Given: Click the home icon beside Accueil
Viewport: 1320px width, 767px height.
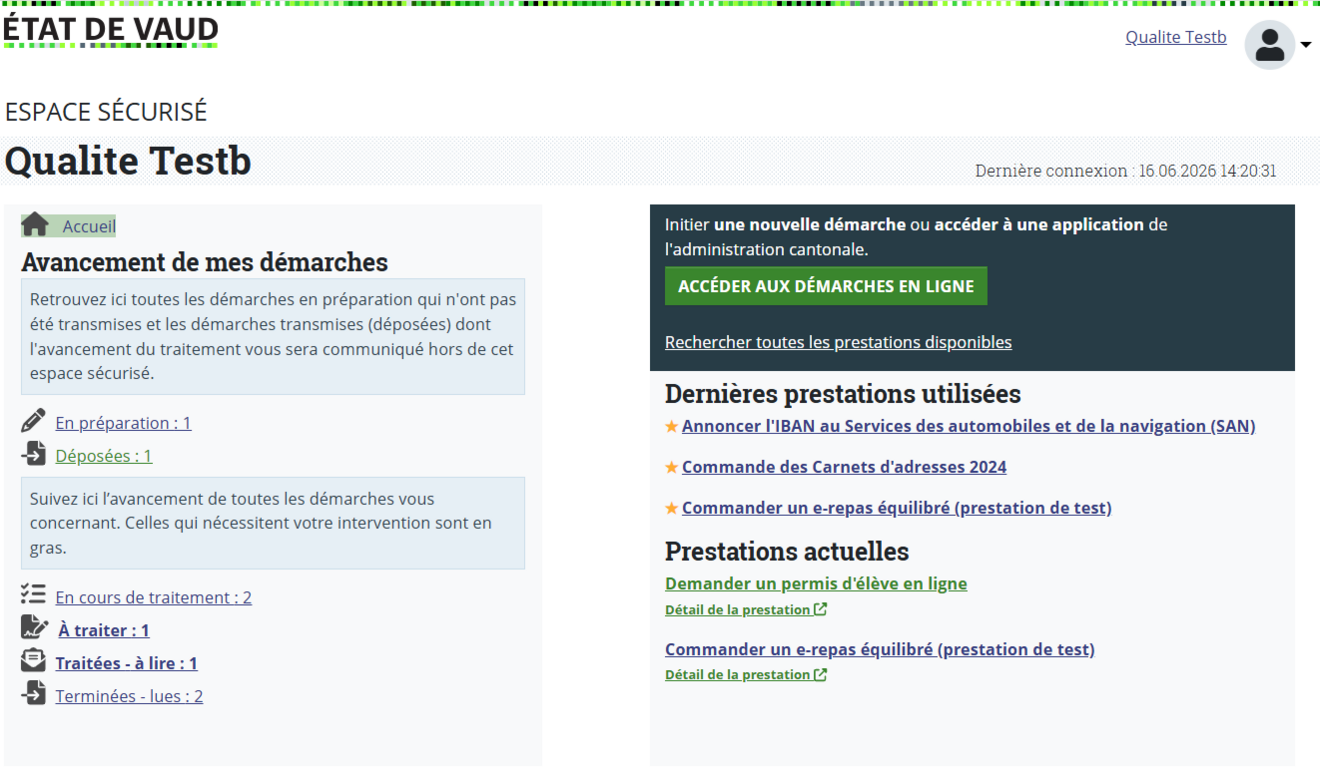Looking at the screenshot, I should coord(35,224).
